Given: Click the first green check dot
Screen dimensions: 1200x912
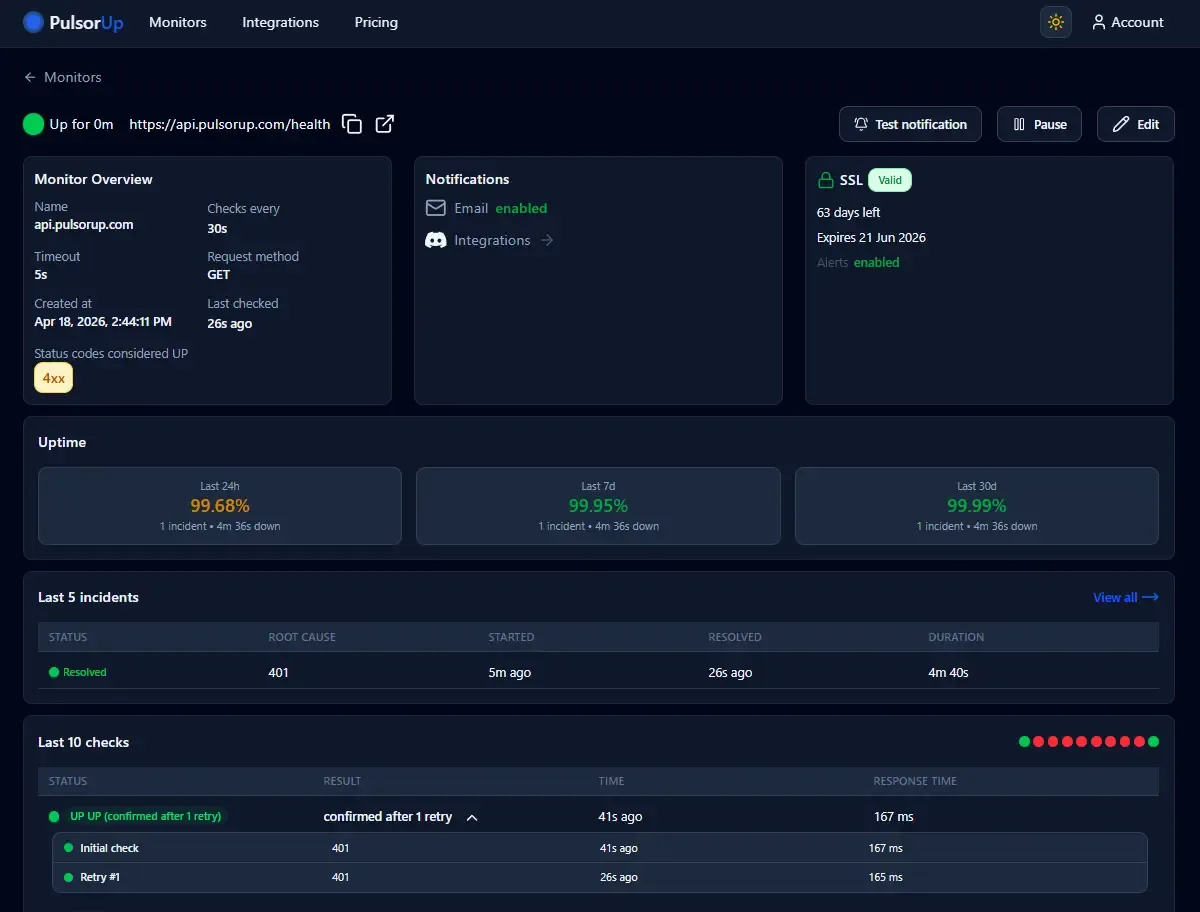Looking at the screenshot, I should coord(1024,742).
